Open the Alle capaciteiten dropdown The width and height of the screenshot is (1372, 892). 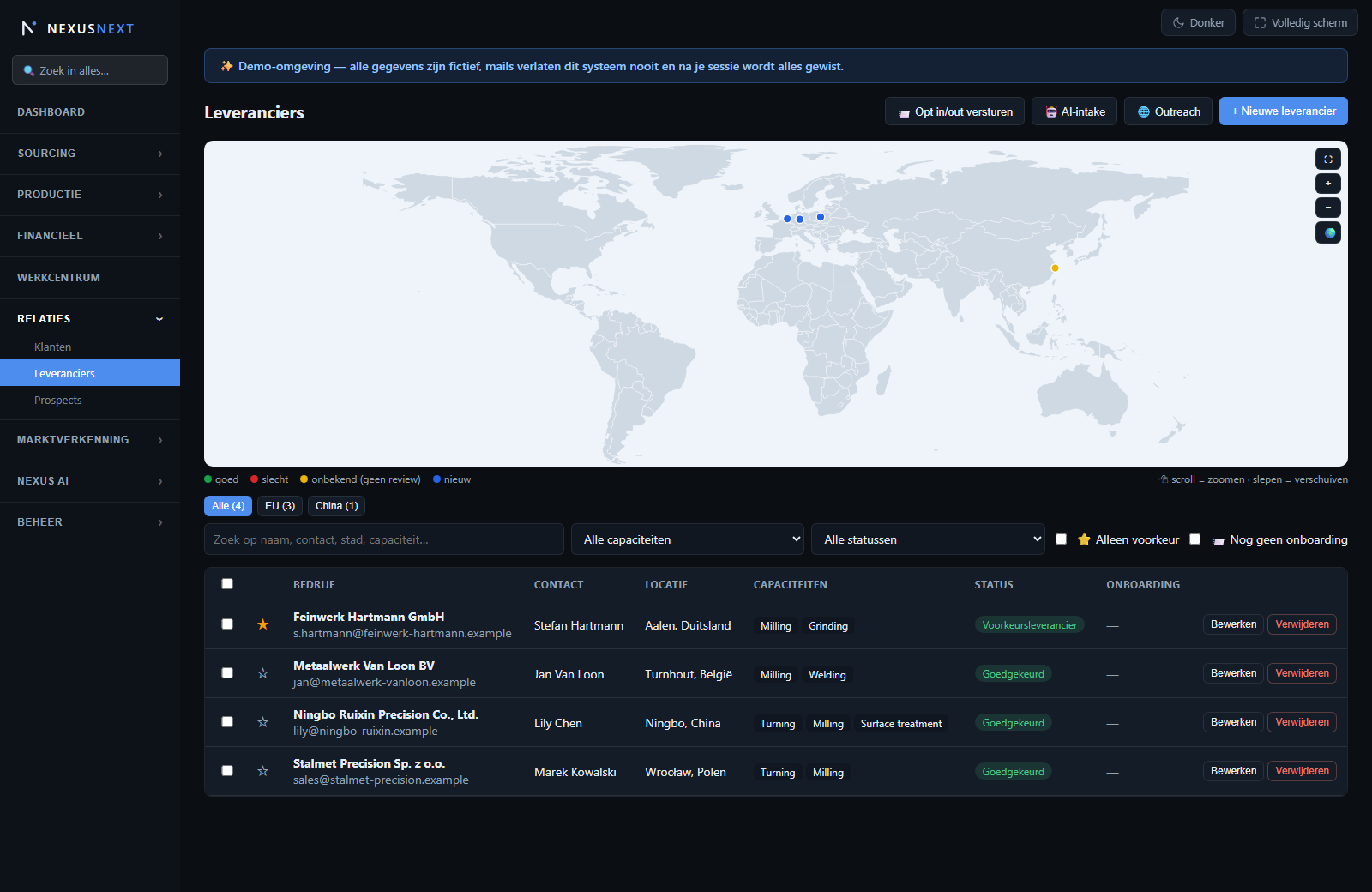click(688, 539)
